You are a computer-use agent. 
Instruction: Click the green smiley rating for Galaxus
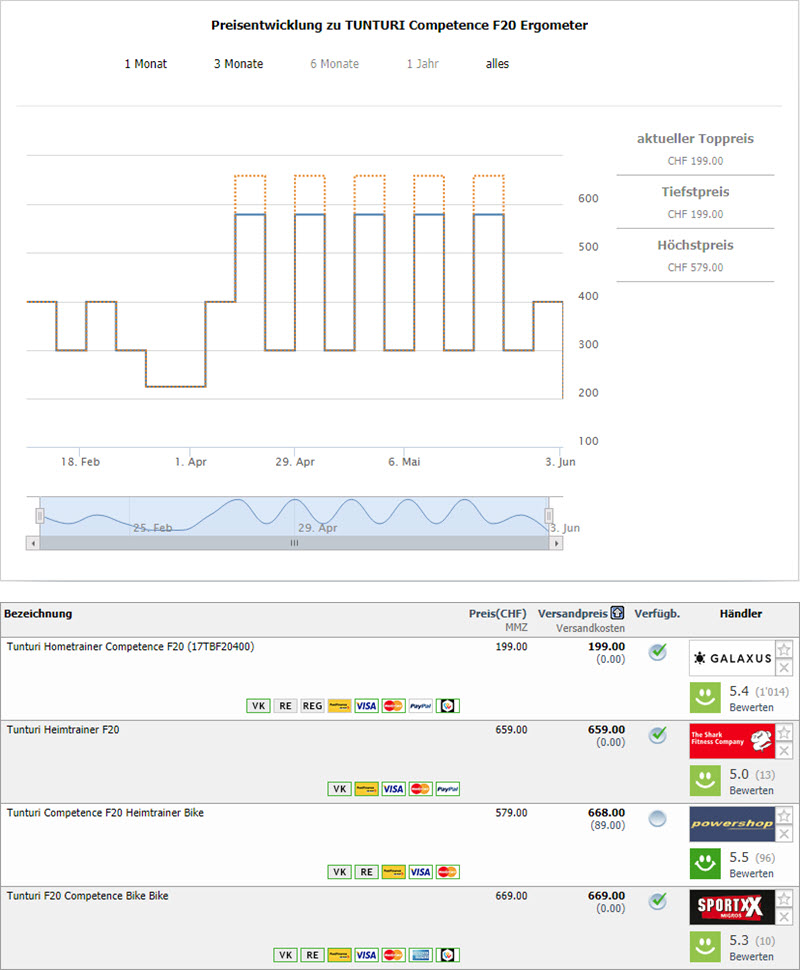click(704, 698)
